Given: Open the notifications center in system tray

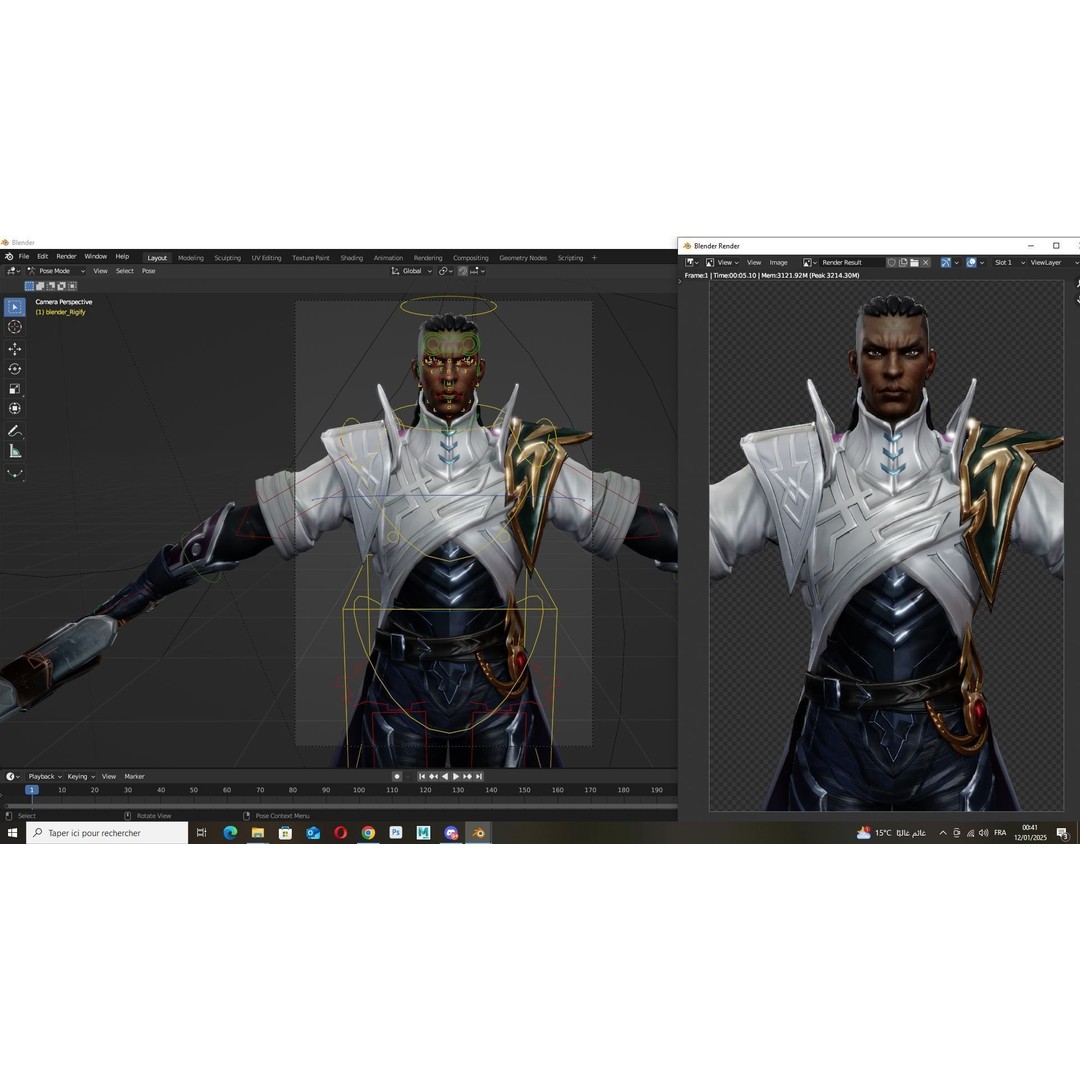Looking at the screenshot, I should (x=1063, y=833).
